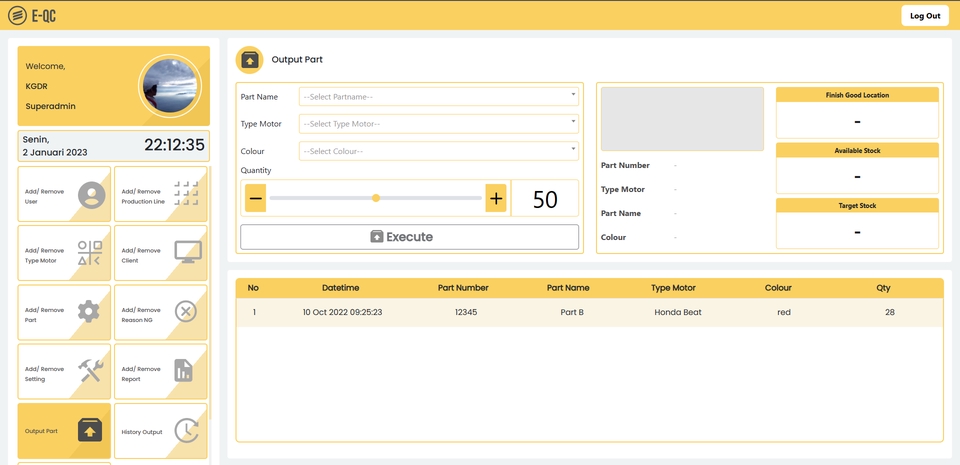The height and width of the screenshot is (465, 960).
Task: Click the E-QC logo icon
Action: [x=17, y=16]
